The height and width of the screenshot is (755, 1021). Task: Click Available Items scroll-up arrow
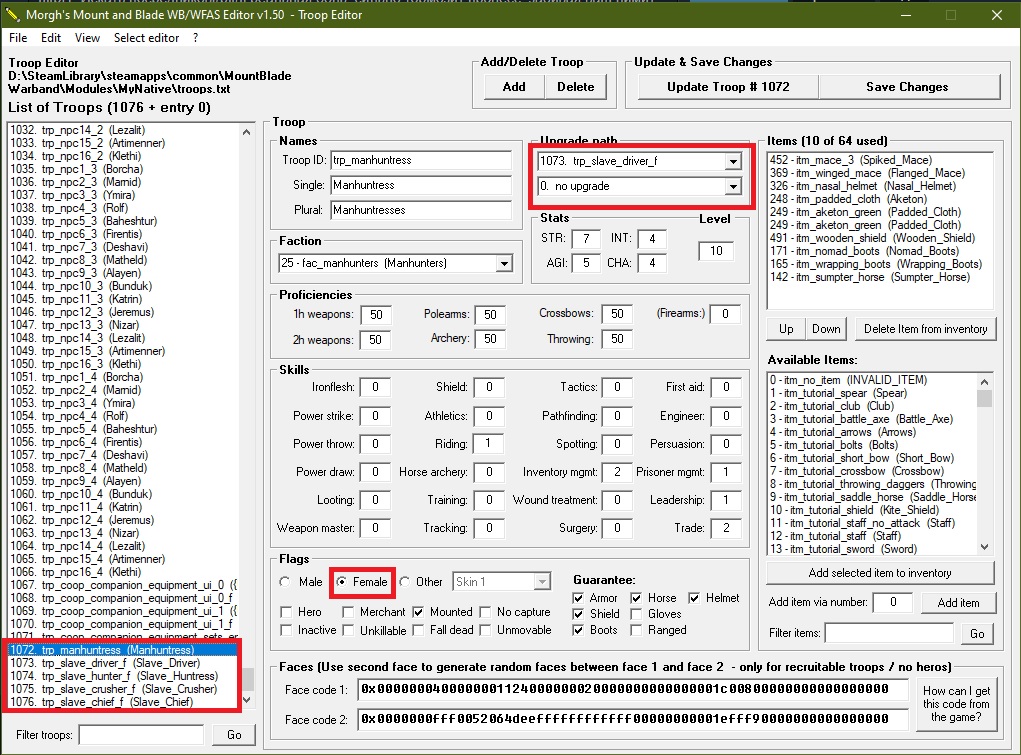tap(985, 382)
